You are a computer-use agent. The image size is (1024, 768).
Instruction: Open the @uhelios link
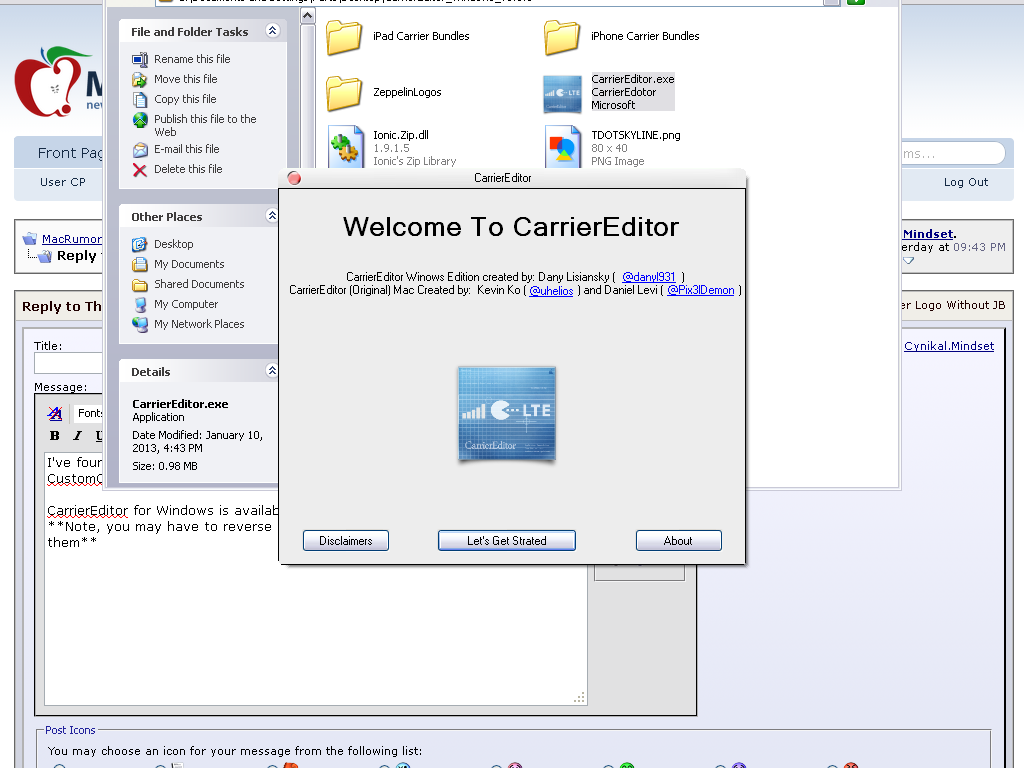pyautogui.click(x=551, y=291)
